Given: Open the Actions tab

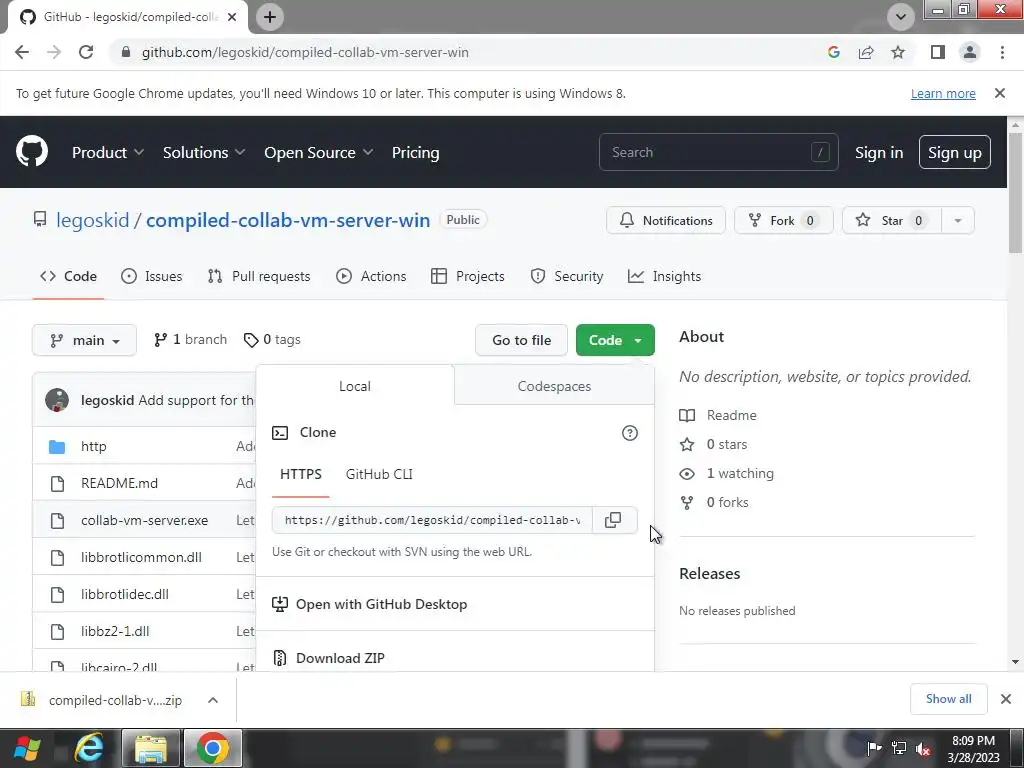Looking at the screenshot, I should pyautogui.click(x=371, y=276).
